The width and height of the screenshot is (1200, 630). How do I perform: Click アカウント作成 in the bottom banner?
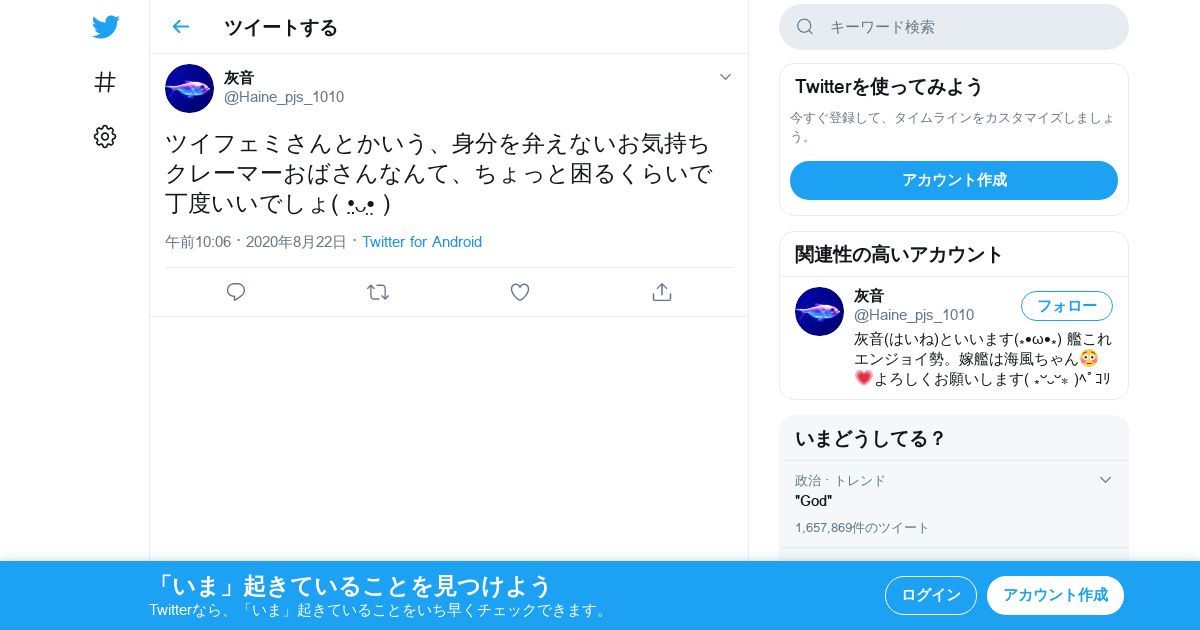tap(1055, 595)
